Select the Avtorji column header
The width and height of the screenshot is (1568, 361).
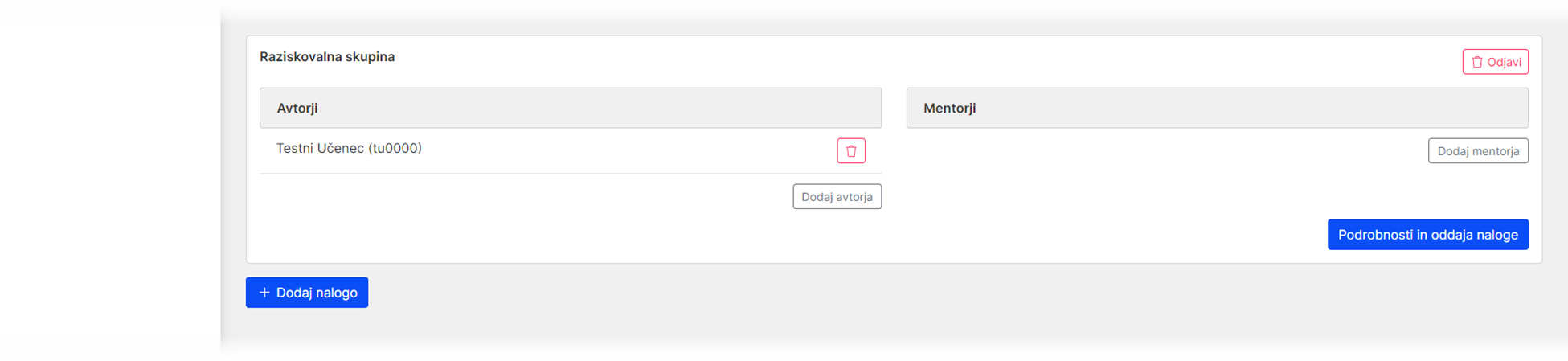(x=297, y=108)
